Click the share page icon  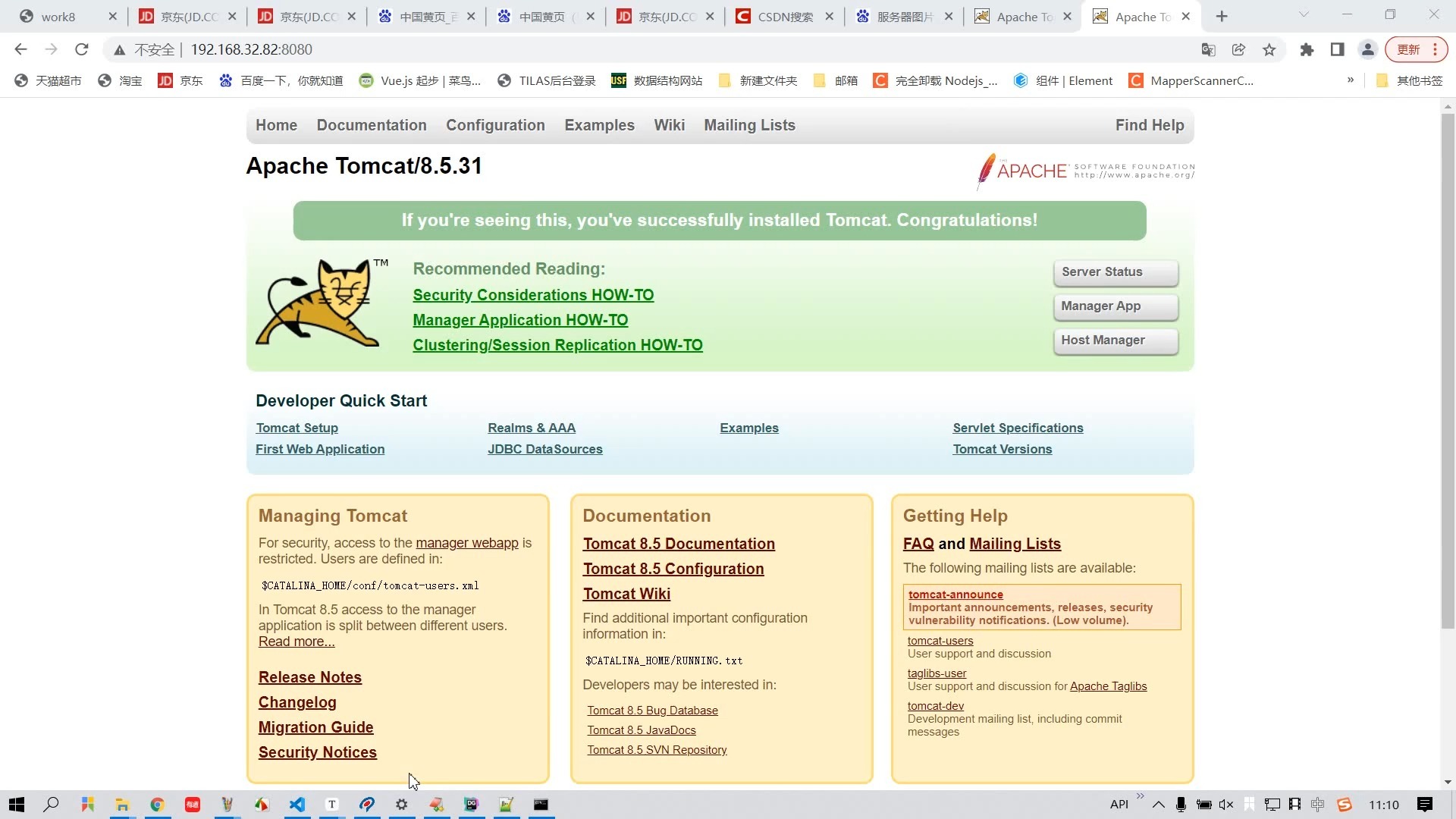pos(1239,49)
